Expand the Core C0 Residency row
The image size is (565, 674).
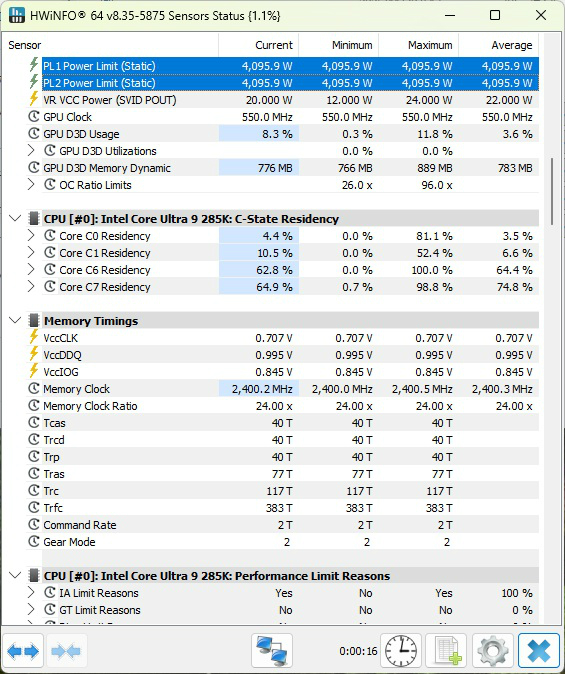(31, 236)
